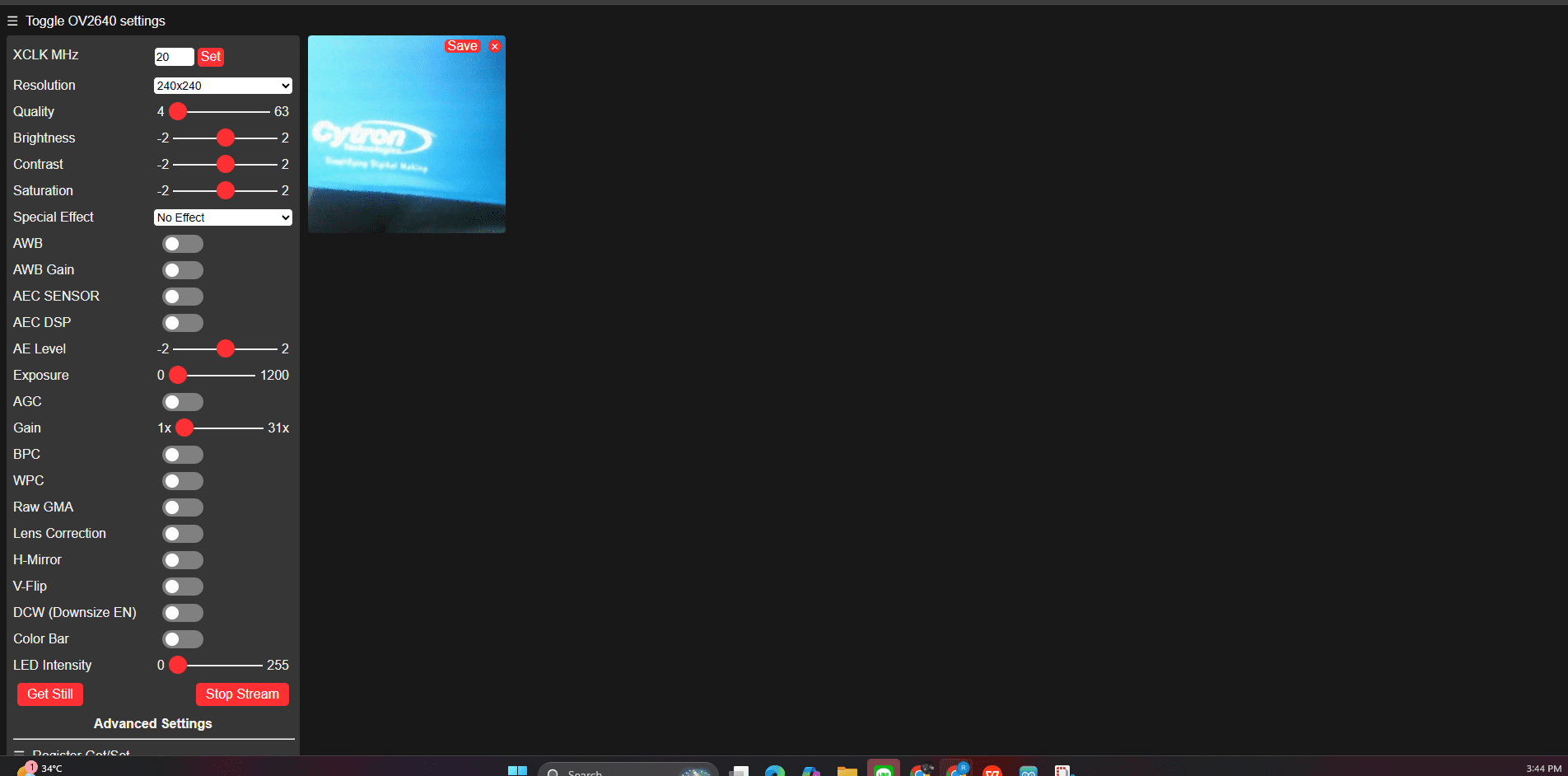Click the XCLK MHz input field
Viewport: 1568px width, 776px height.
(x=174, y=57)
